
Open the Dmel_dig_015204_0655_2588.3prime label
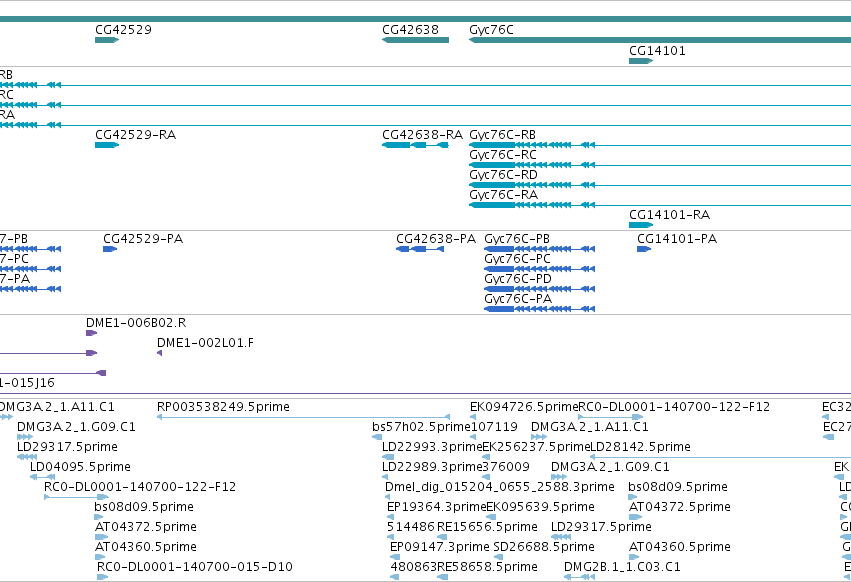click(500, 488)
